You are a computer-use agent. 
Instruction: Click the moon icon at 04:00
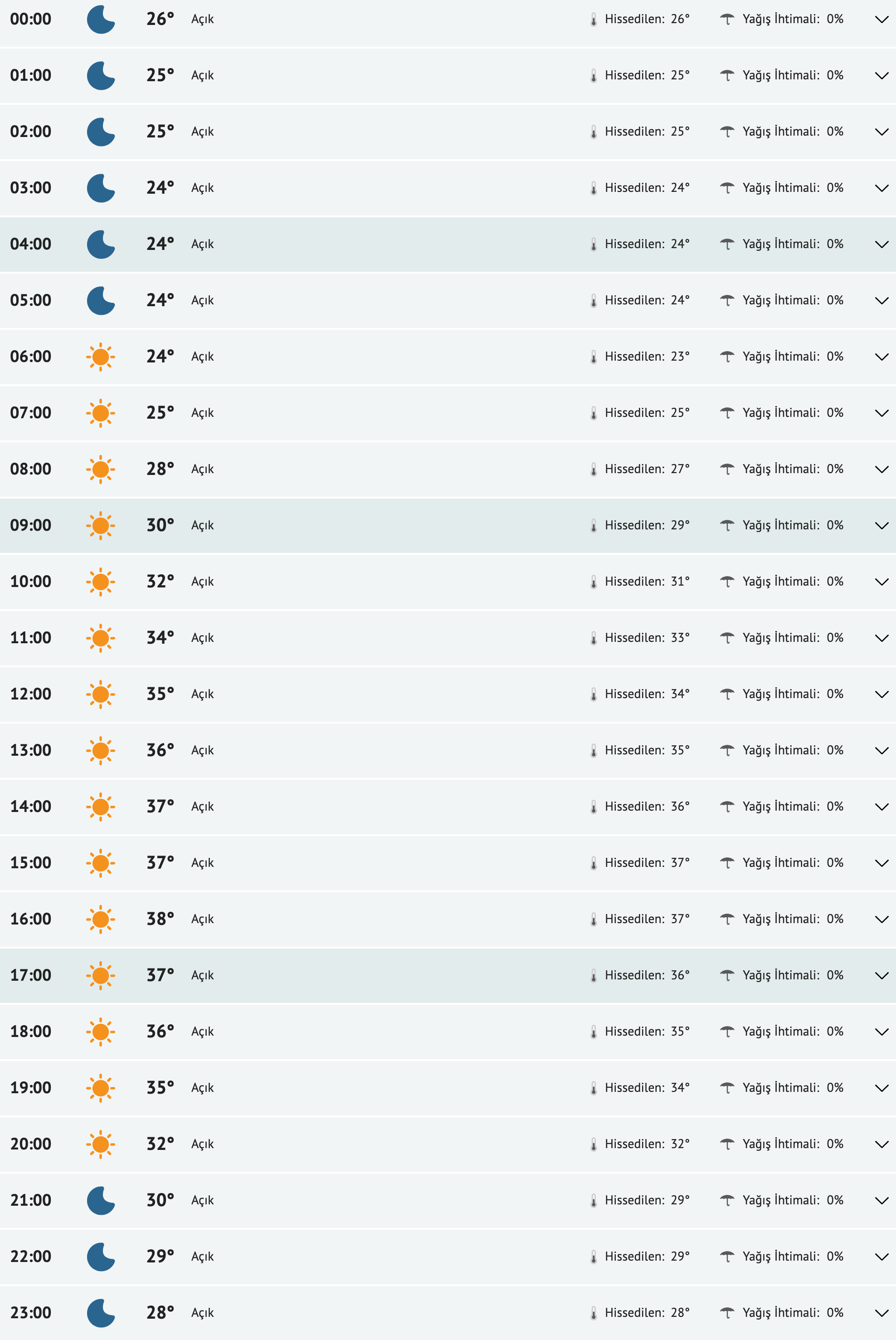(x=101, y=244)
